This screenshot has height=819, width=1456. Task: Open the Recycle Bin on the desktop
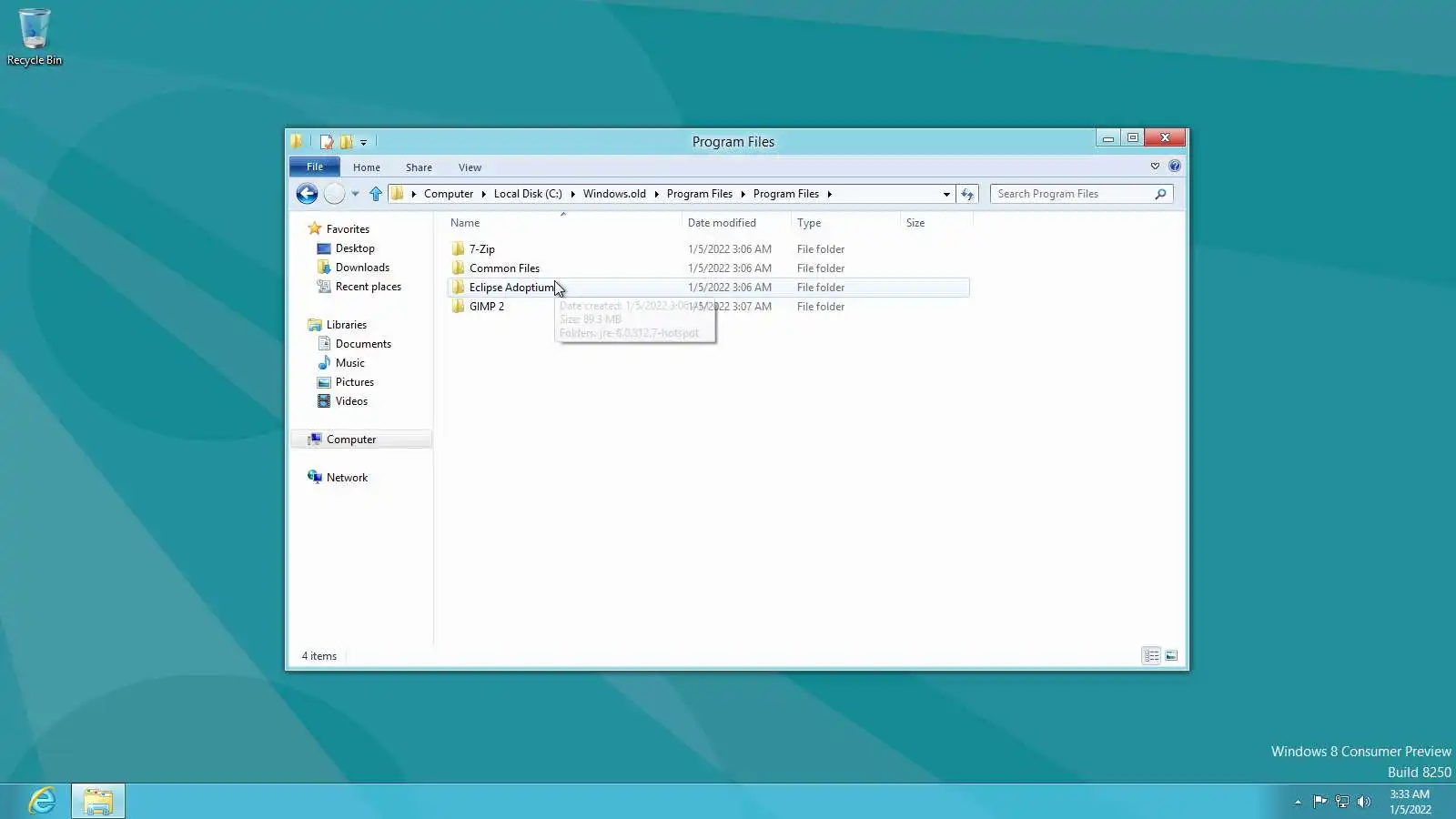(x=35, y=36)
